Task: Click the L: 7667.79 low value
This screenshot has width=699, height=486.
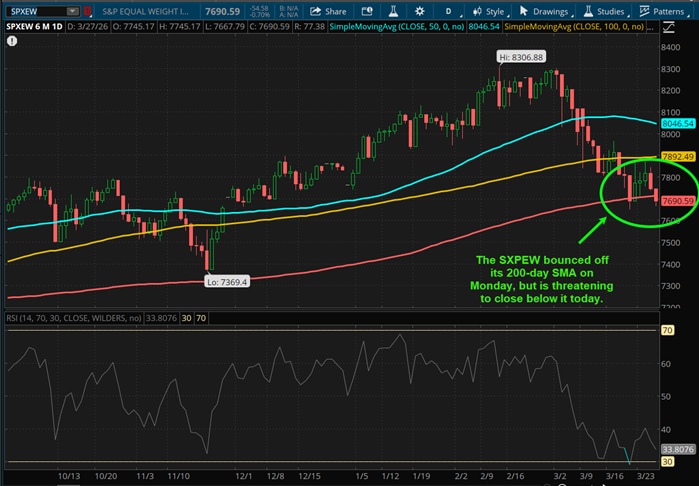Action: [225, 27]
